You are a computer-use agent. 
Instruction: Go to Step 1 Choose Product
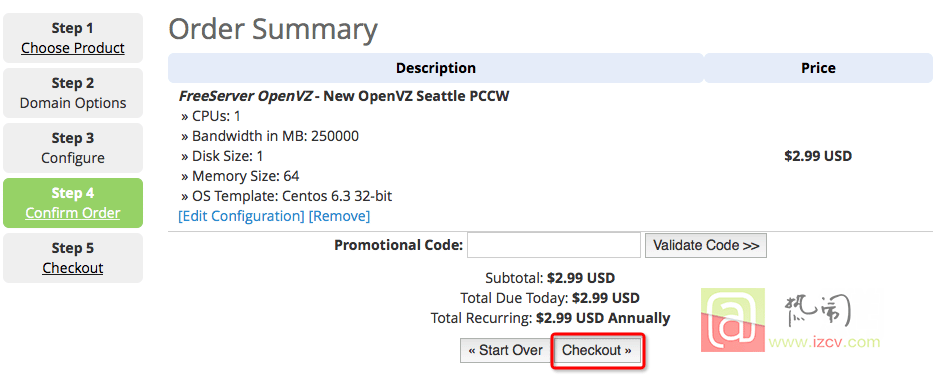[x=73, y=38]
